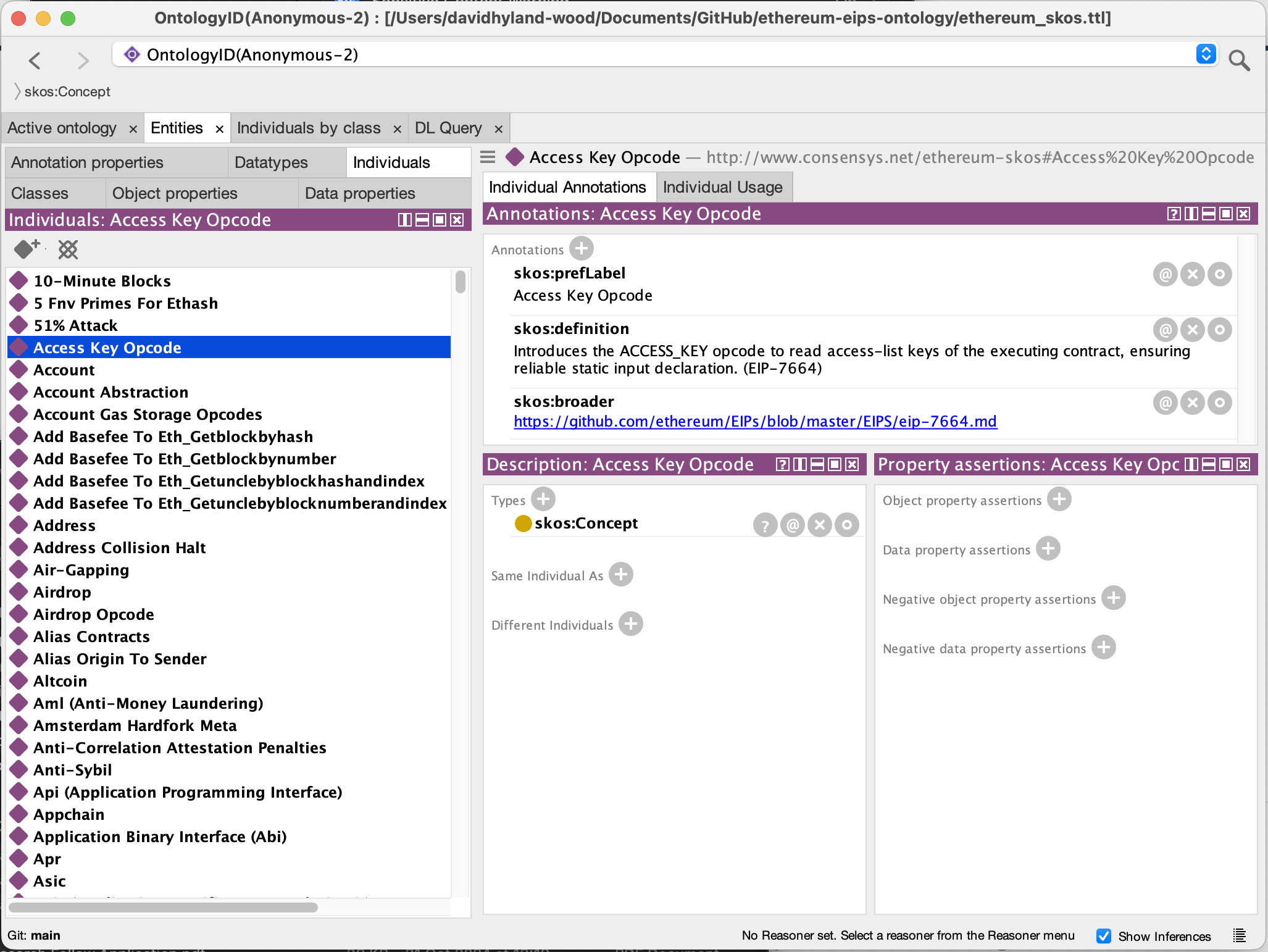This screenshot has height=952, width=1268.
Task: Click the skos:Concept type entry
Action: point(586,523)
